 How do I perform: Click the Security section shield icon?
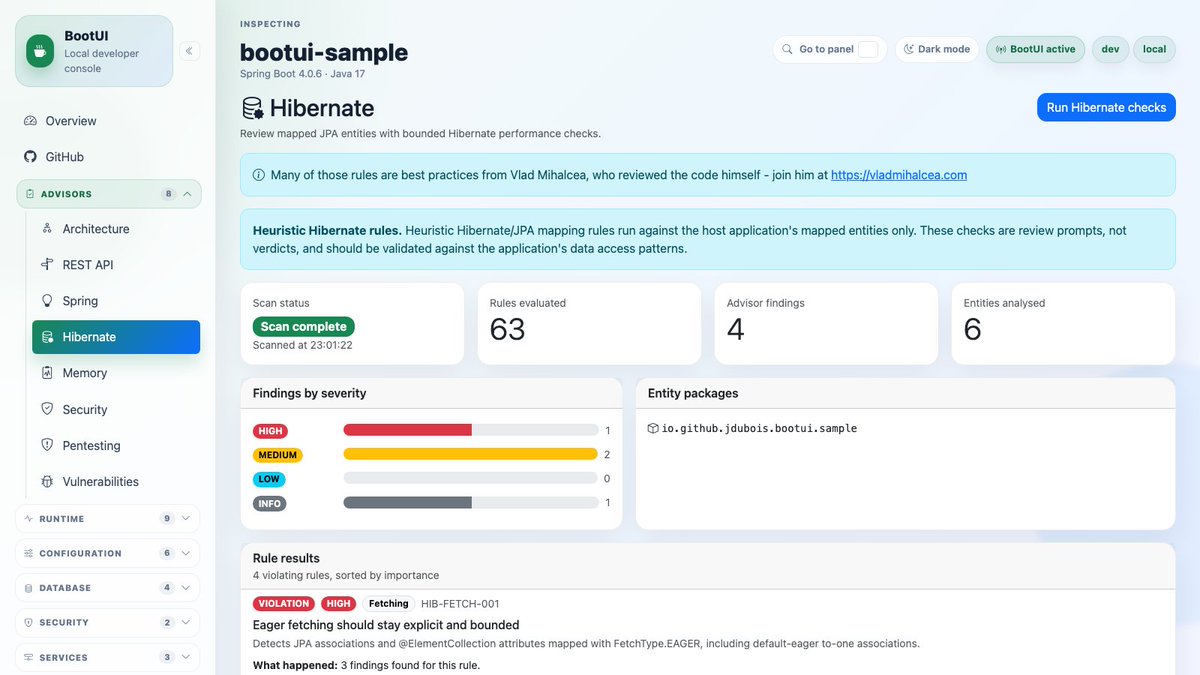[x=28, y=622]
